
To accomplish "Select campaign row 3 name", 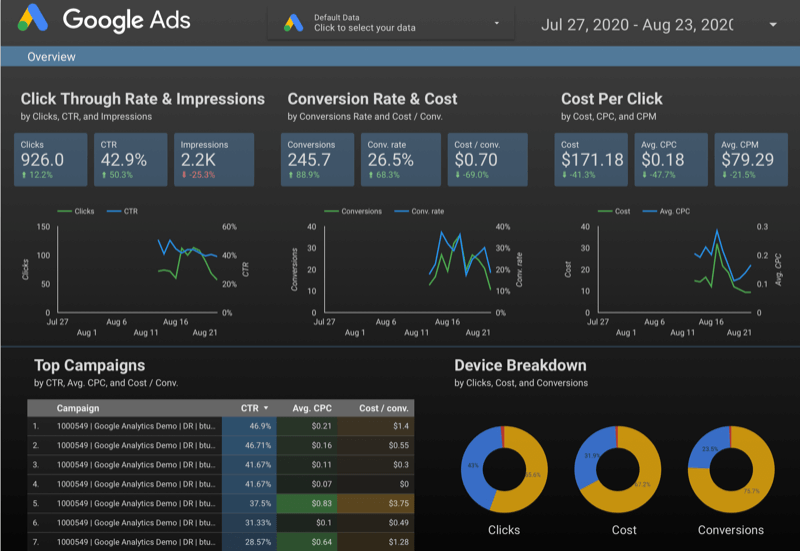I will [x=136, y=465].
